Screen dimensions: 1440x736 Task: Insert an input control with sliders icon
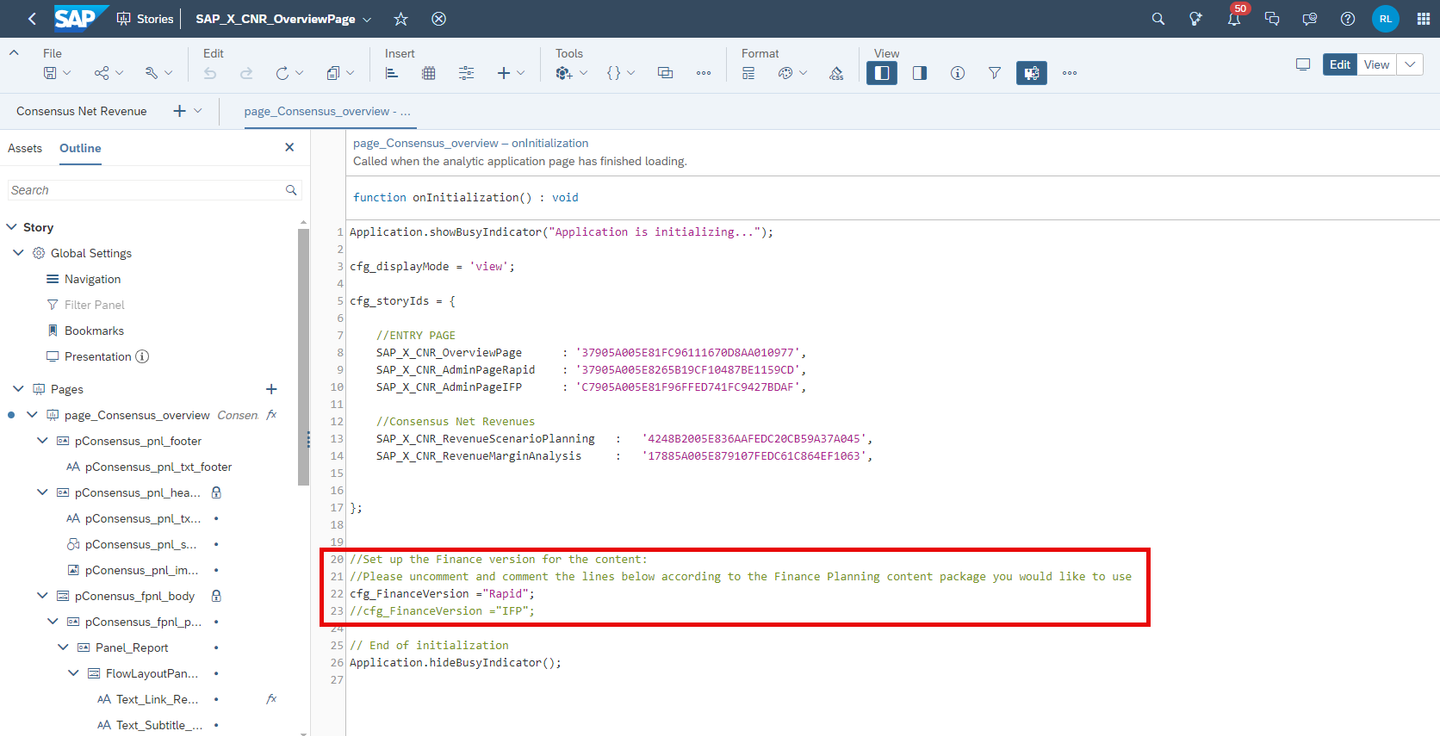(467, 73)
